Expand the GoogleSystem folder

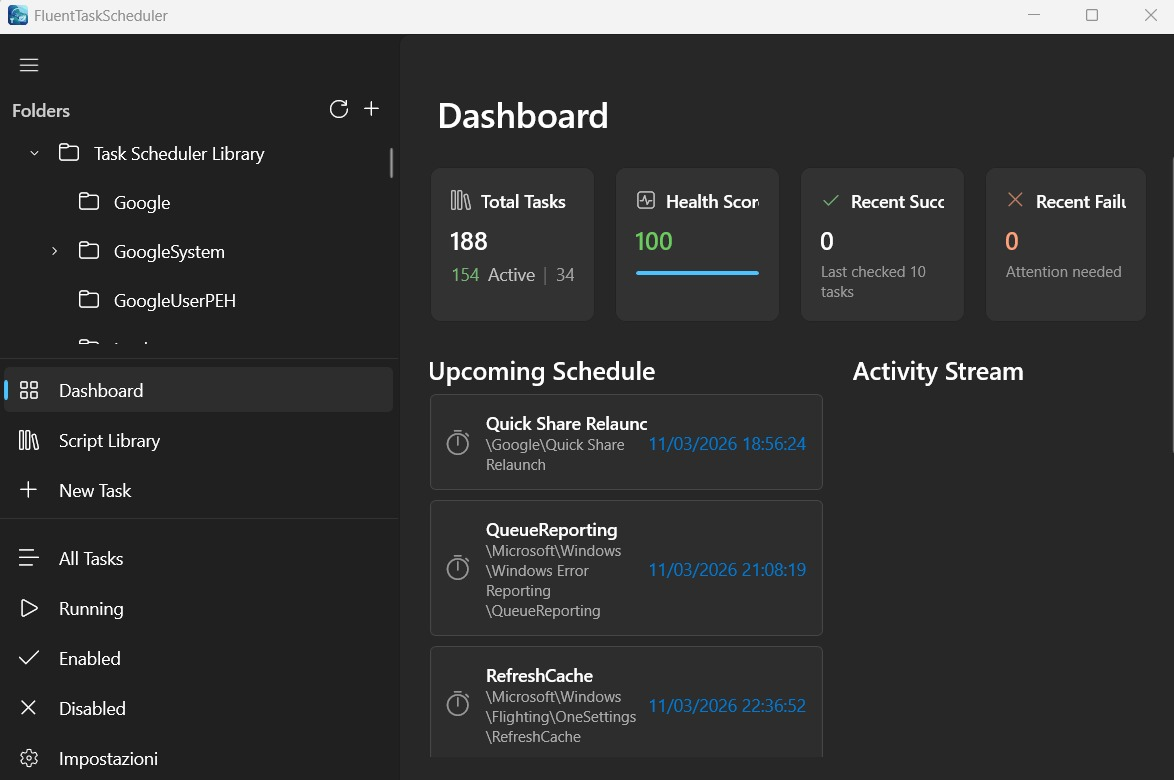click(54, 251)
